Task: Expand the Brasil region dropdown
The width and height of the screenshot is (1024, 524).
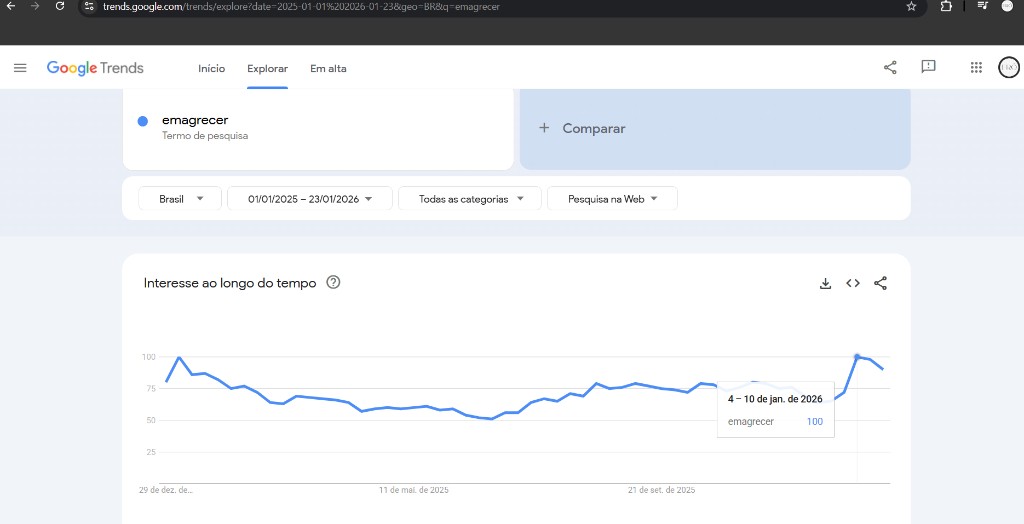Action: 180,199
